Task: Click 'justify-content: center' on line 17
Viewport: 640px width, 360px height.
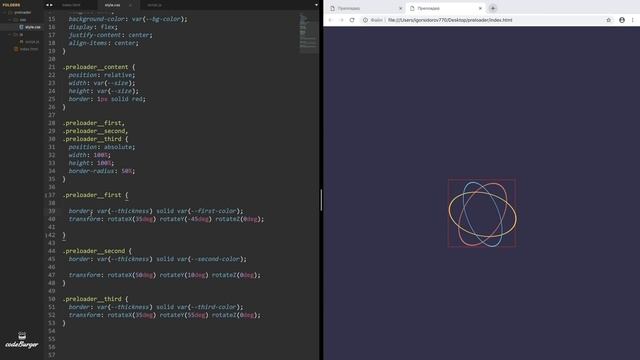Action: coord(110,35)
